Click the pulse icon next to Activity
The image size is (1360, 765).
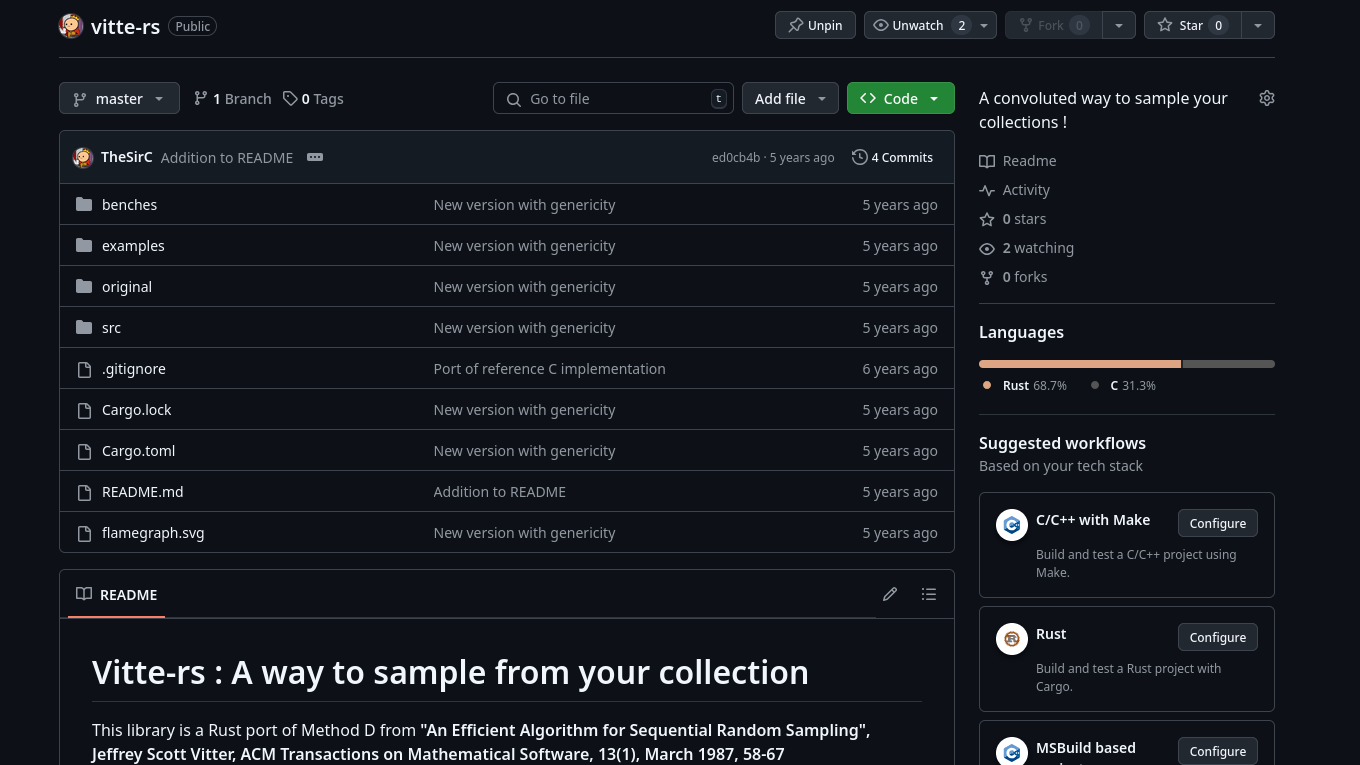click(x=987, y=190)
